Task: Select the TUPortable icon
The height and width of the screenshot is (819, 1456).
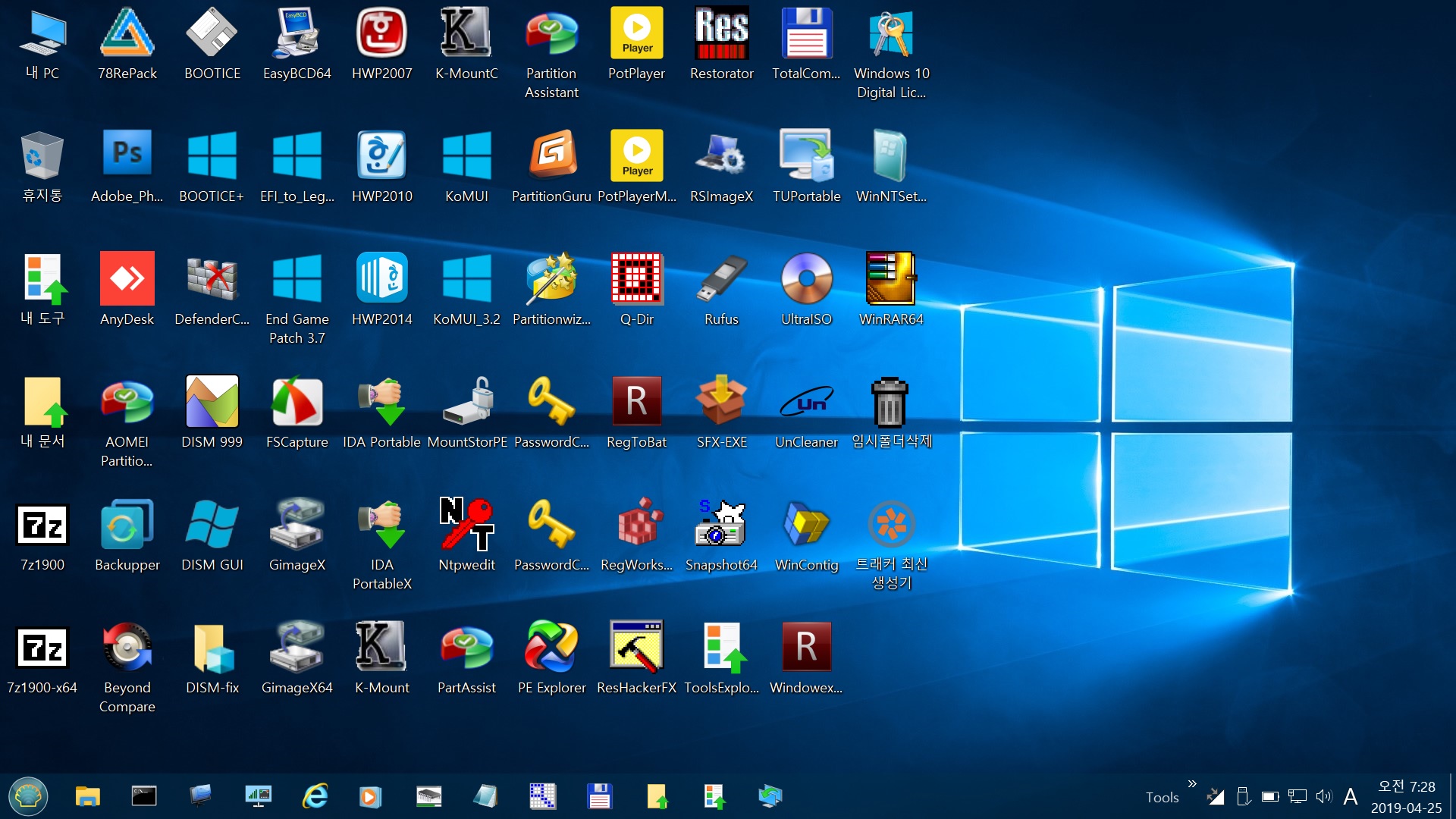Action: point(806,156)
